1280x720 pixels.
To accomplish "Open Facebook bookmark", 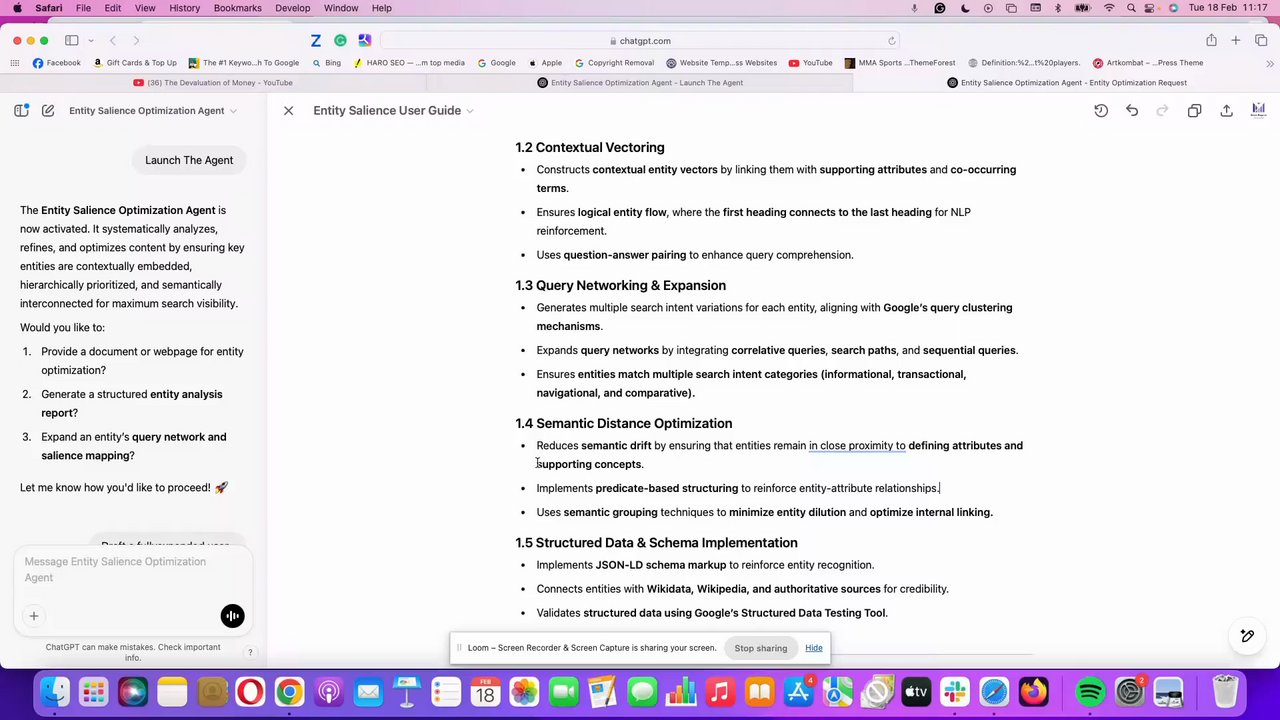I will [x=56, y=63].
